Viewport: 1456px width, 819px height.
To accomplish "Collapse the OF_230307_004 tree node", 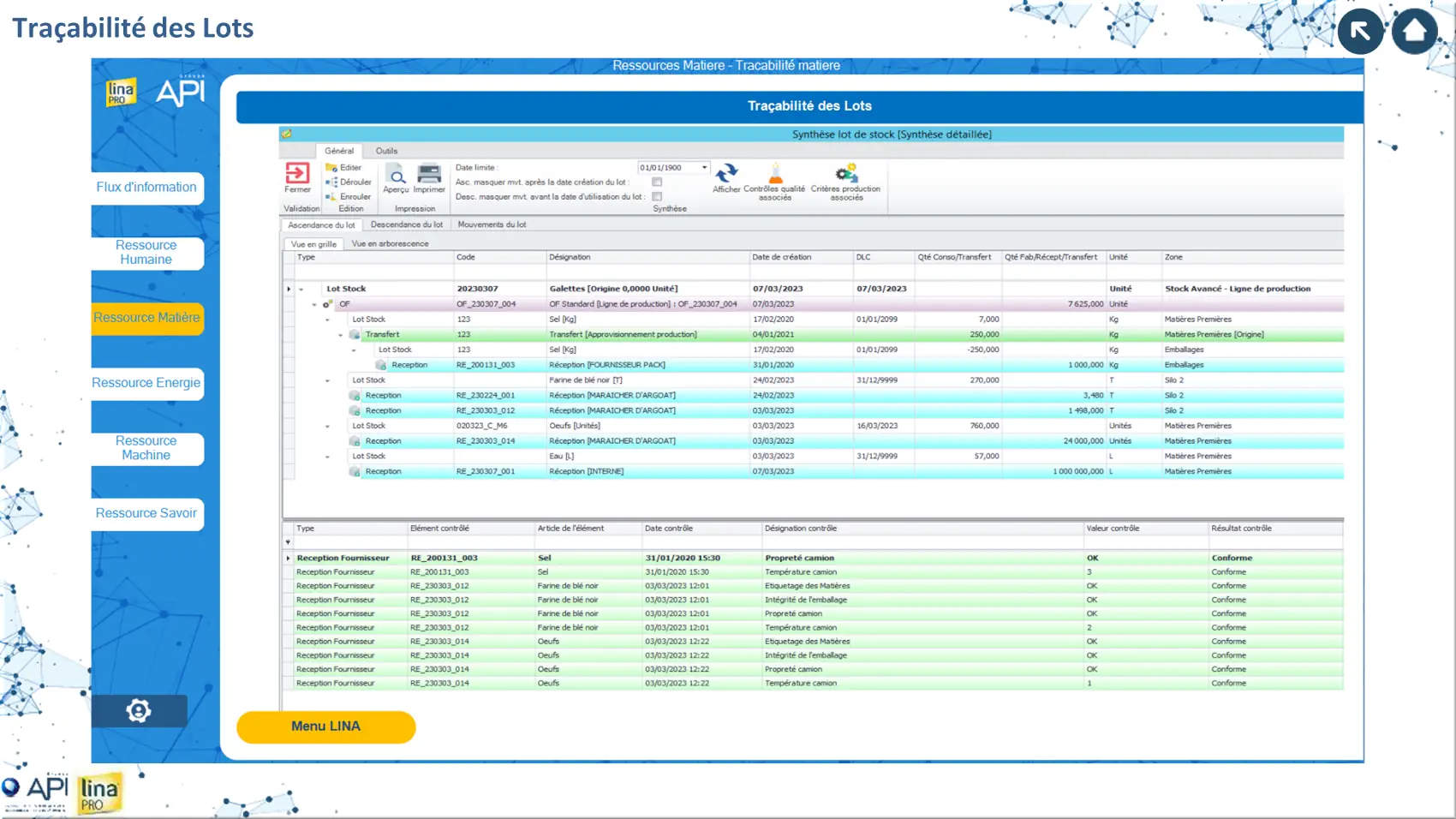I will tap(314, 304).
